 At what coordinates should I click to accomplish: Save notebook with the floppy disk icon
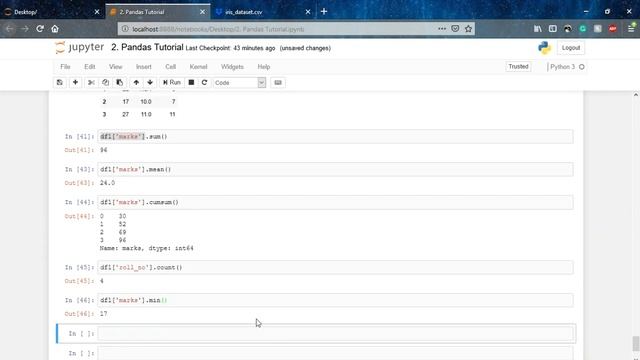coord(60,82)
